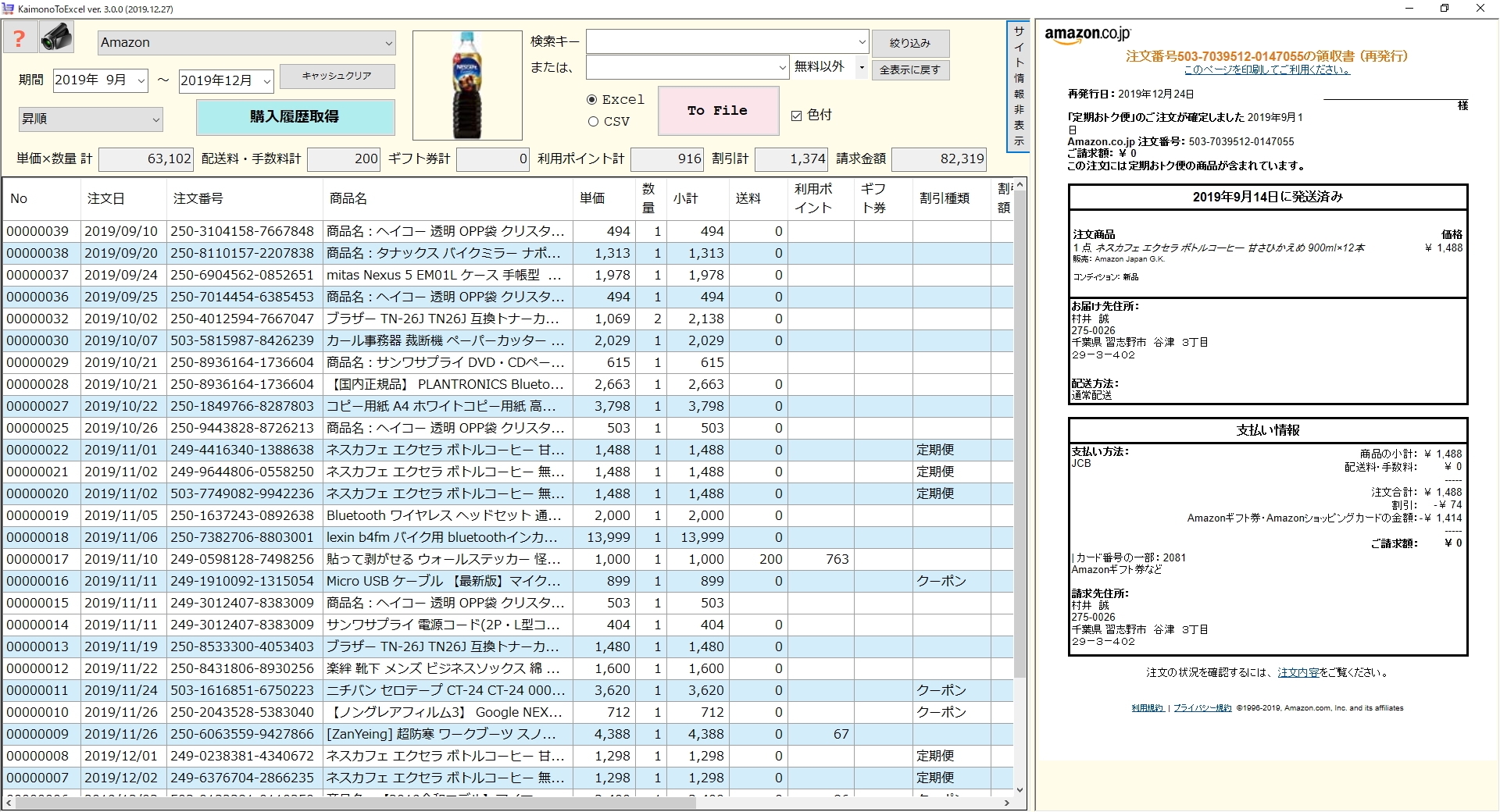1500x812 pixels.
Task: Click the キャッシュクリア cache clear button
Action: 337,77
